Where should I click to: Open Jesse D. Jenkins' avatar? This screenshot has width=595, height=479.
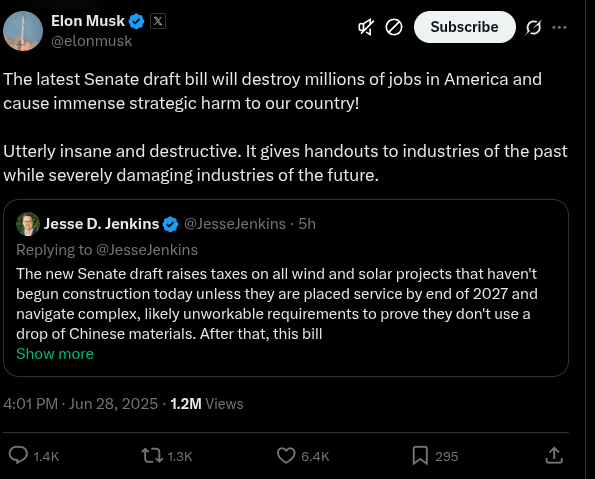(28, 224)
